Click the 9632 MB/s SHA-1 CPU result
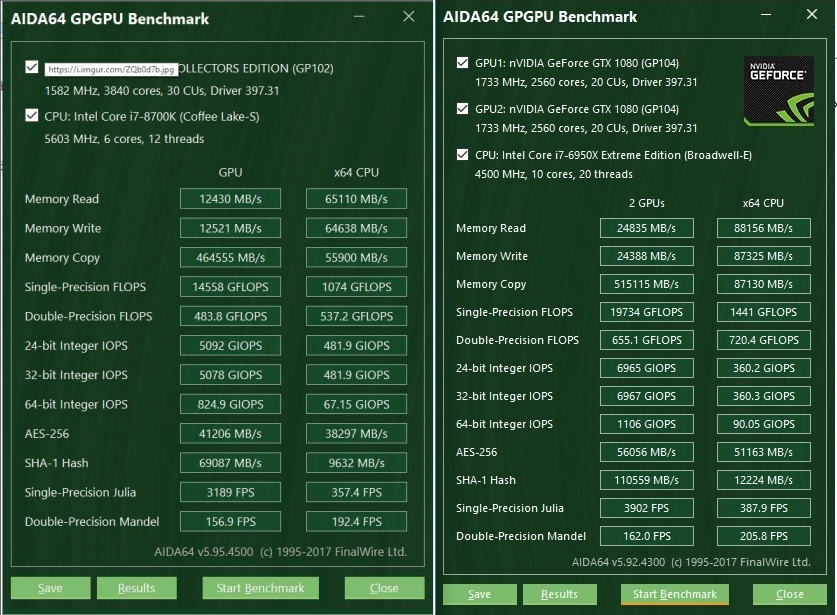Image resolution: width=837 pixels, height=615 pixels. [357, 463]
